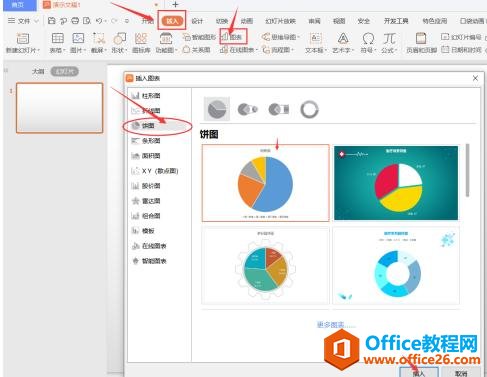
Task: Select the Shapes (形状) icon
Action: click(120, 38)
